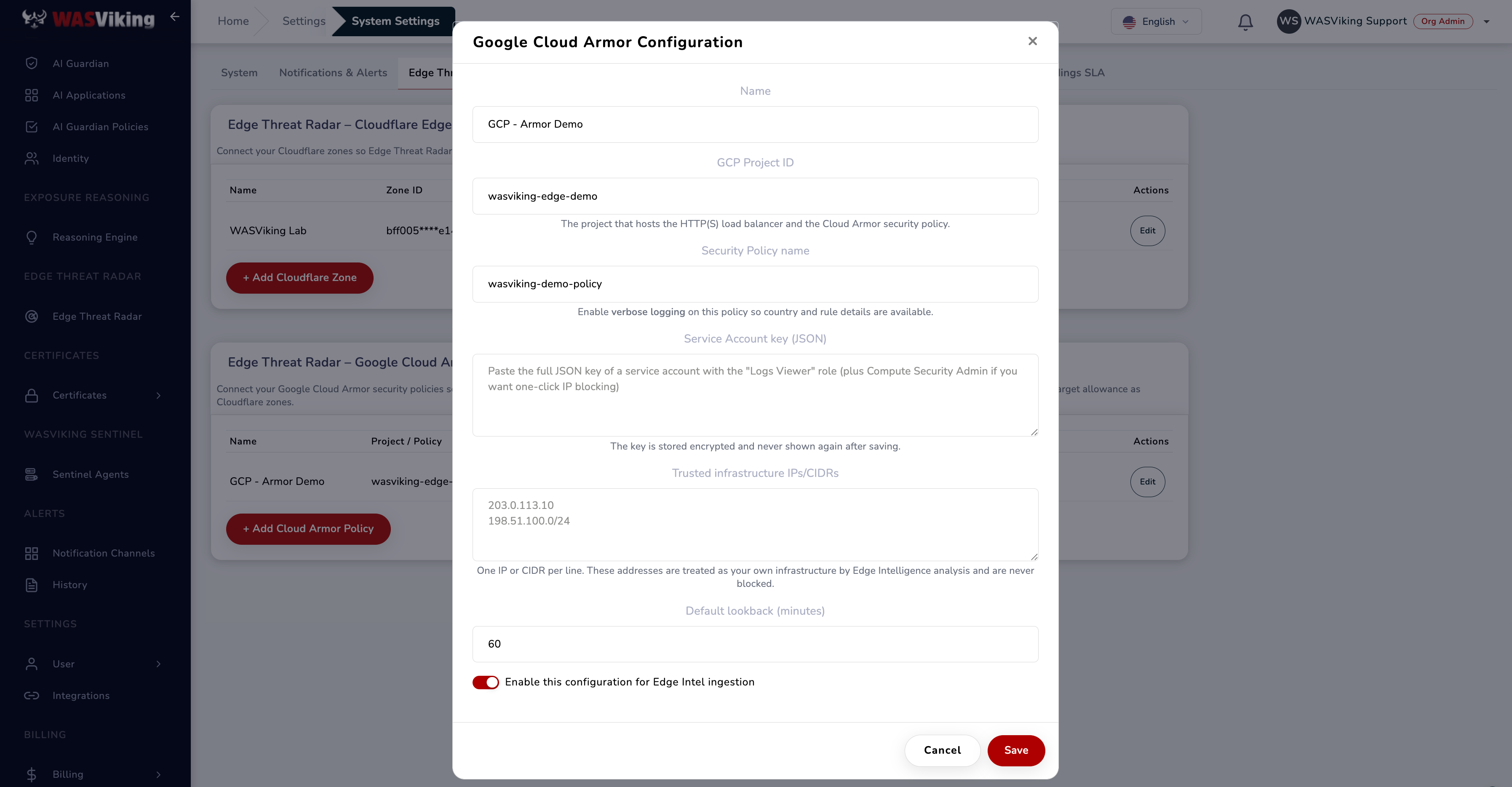Click the Reasoning Engine lightbulb icon
1512x787 pixels.
(x=32, y=237)
